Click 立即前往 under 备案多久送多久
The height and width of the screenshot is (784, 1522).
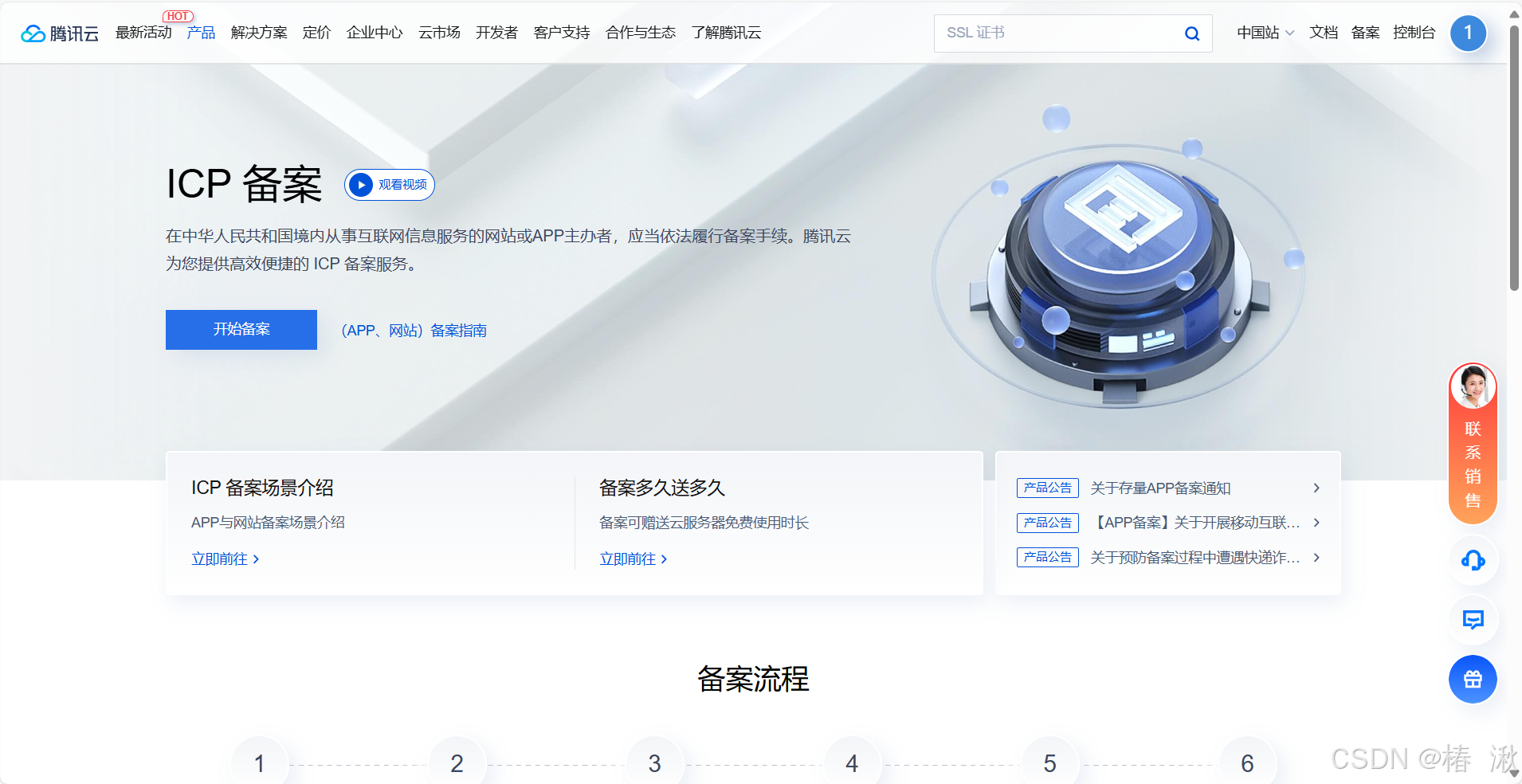[634, 559]
